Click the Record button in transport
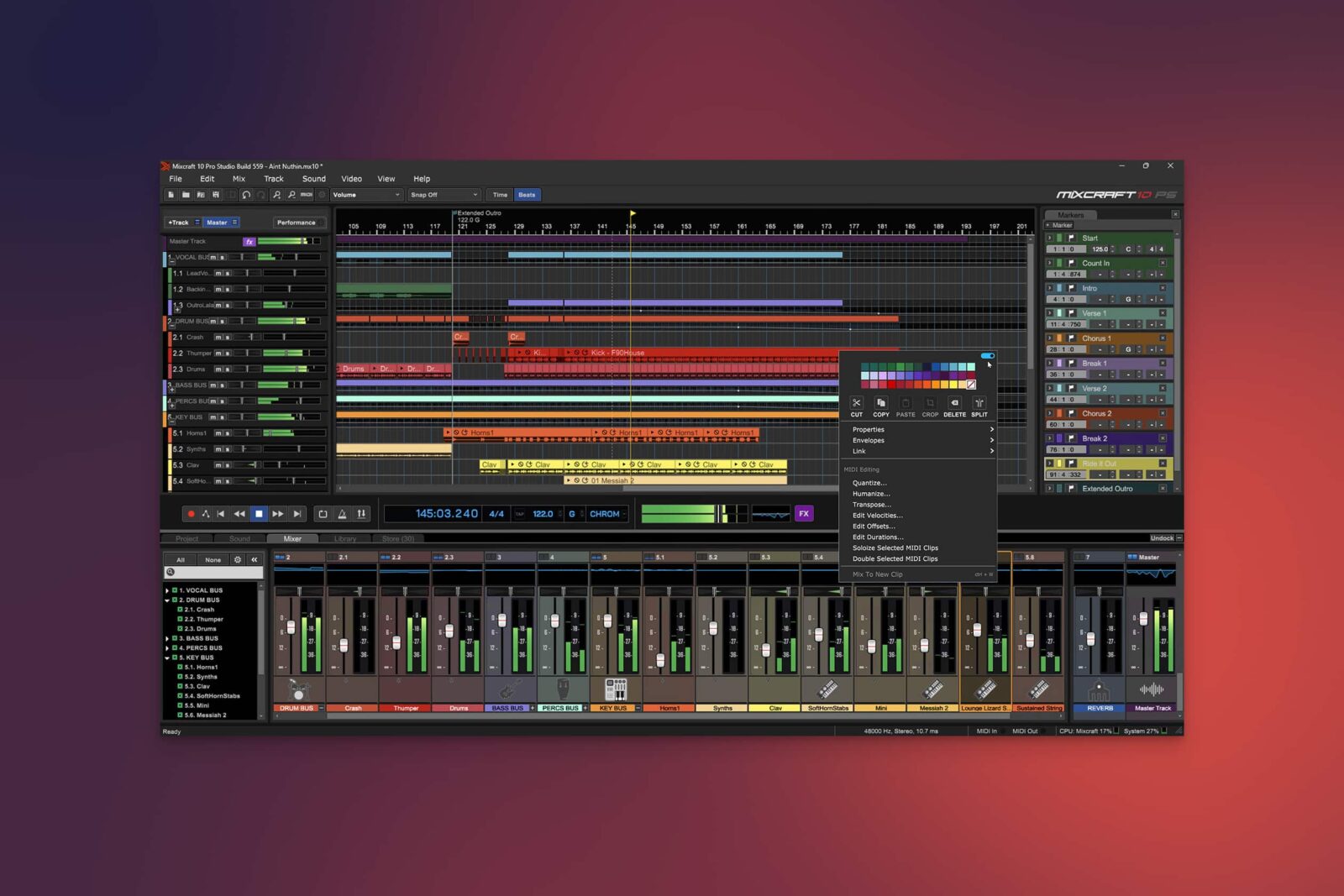Image resolution: width=1344 pixels, height=896 pixels. coord(191,514)
